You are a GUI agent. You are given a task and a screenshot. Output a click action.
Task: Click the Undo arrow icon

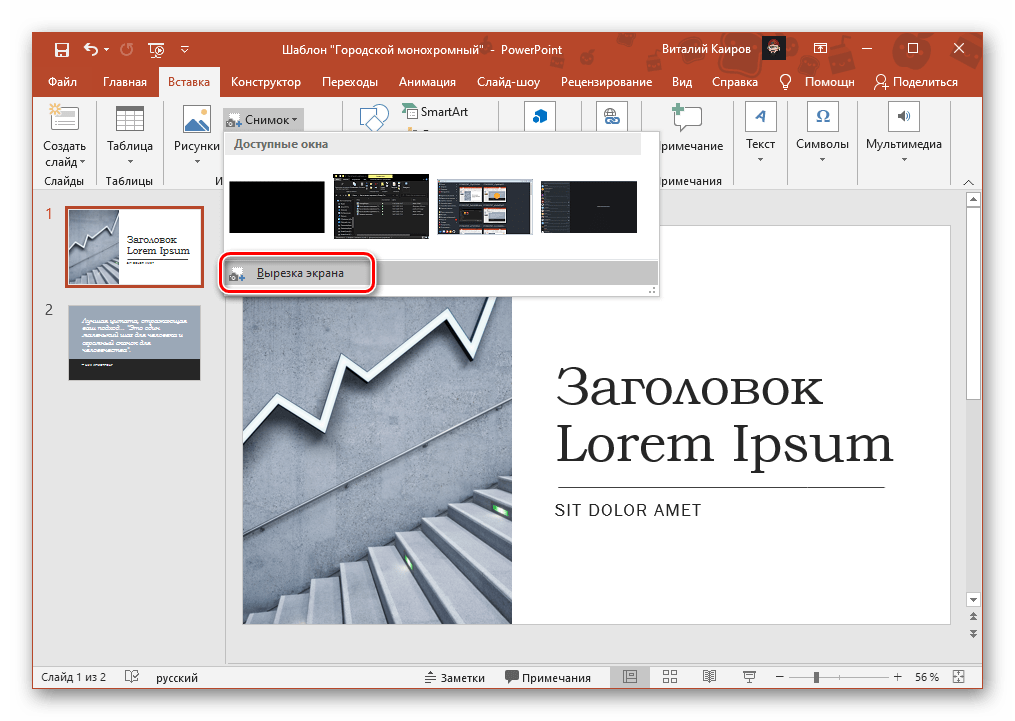coord(92,48)
